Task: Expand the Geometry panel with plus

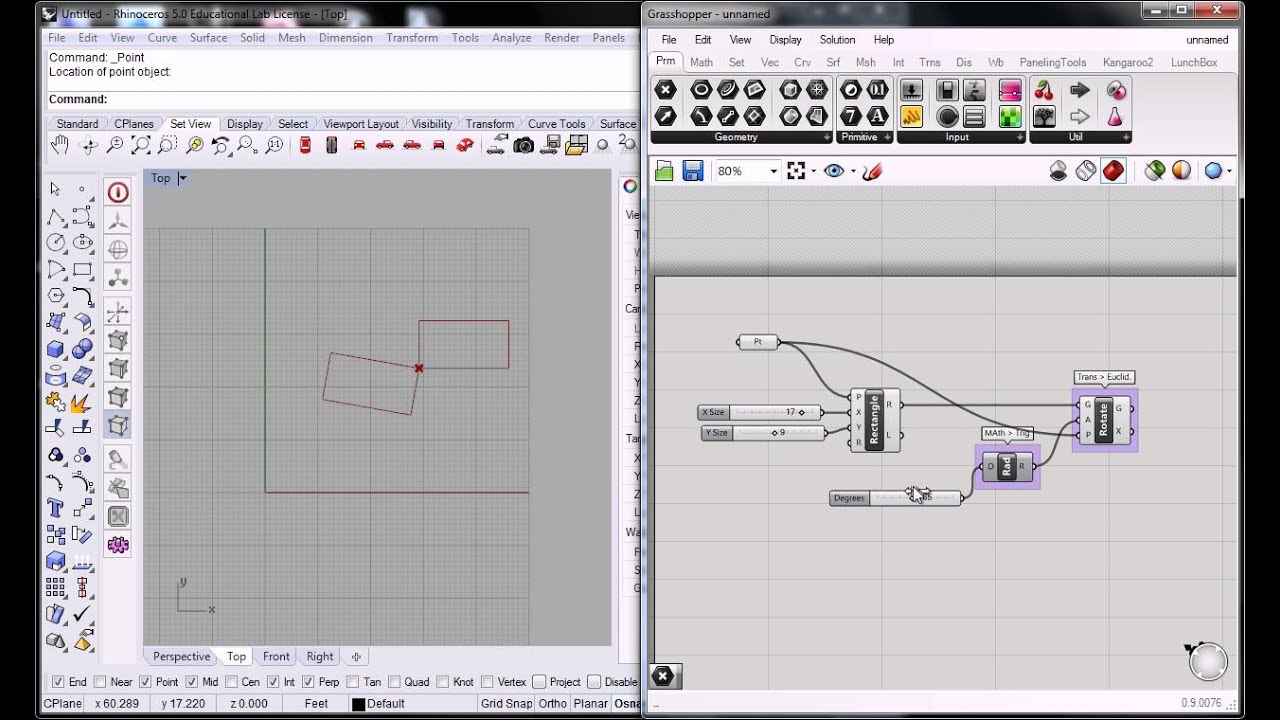Action: 827,138
